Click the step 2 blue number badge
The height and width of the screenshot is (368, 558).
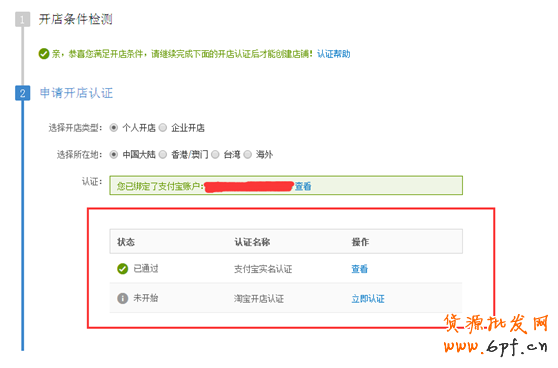(22, 93)
